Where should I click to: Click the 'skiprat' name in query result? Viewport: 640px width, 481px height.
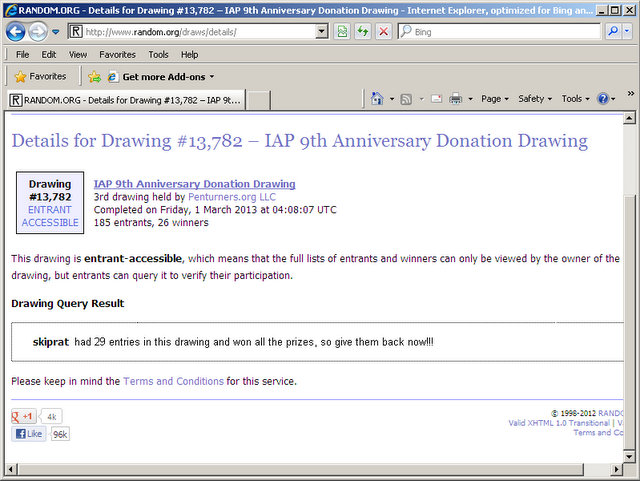(x=51, y=342)
